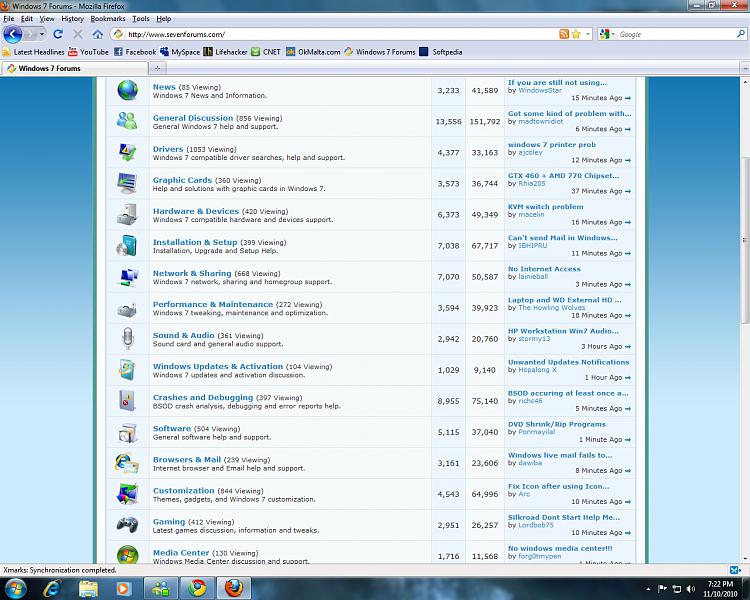Bookmark page with the star icon

click(x=576, y=34)
